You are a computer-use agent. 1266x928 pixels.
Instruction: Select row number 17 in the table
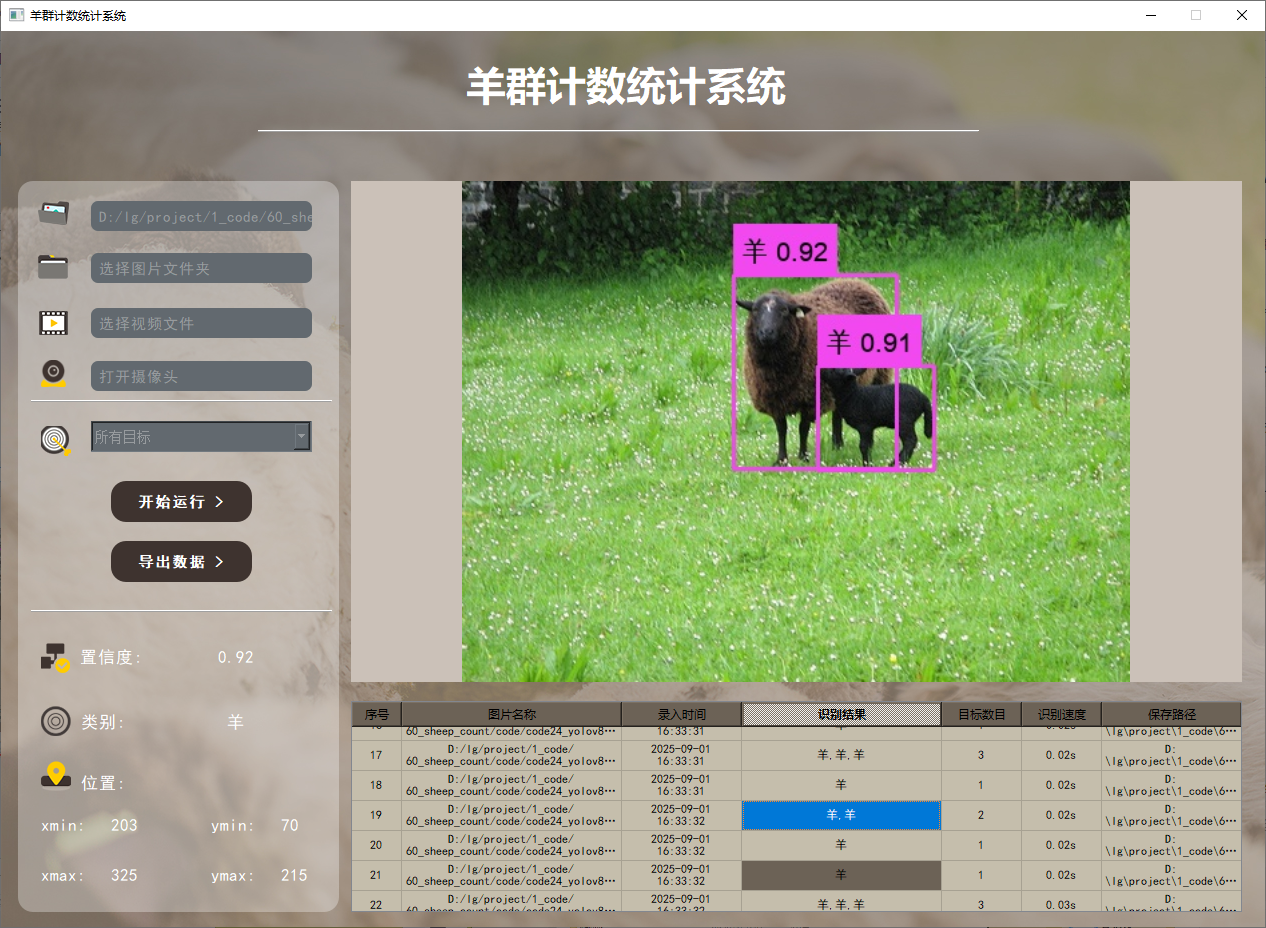point(377,755)
